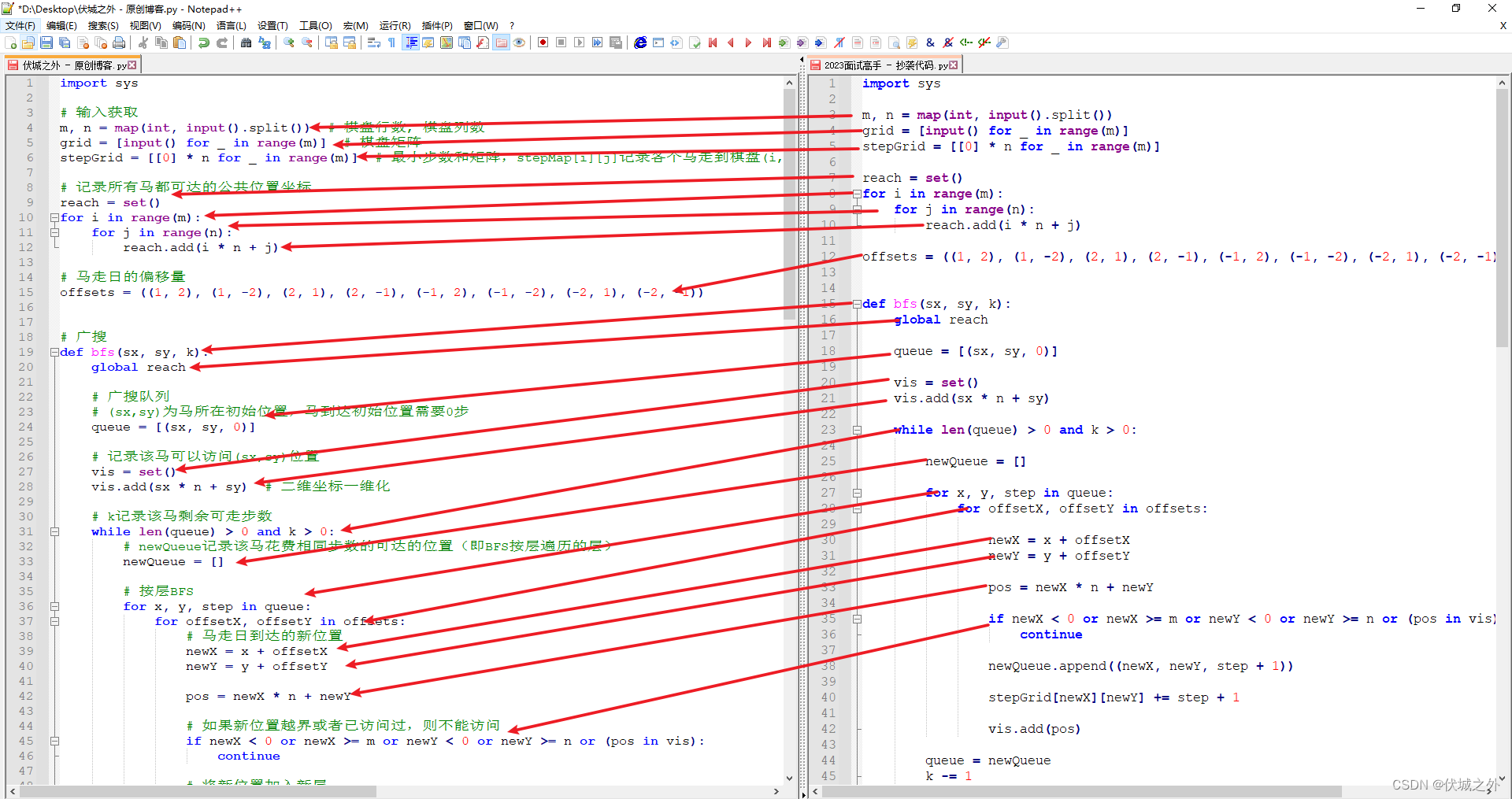Viewport: 1512px width, 799px height.
Task: Click the Zoom In magnifier icon
Action: pos(289,43)
